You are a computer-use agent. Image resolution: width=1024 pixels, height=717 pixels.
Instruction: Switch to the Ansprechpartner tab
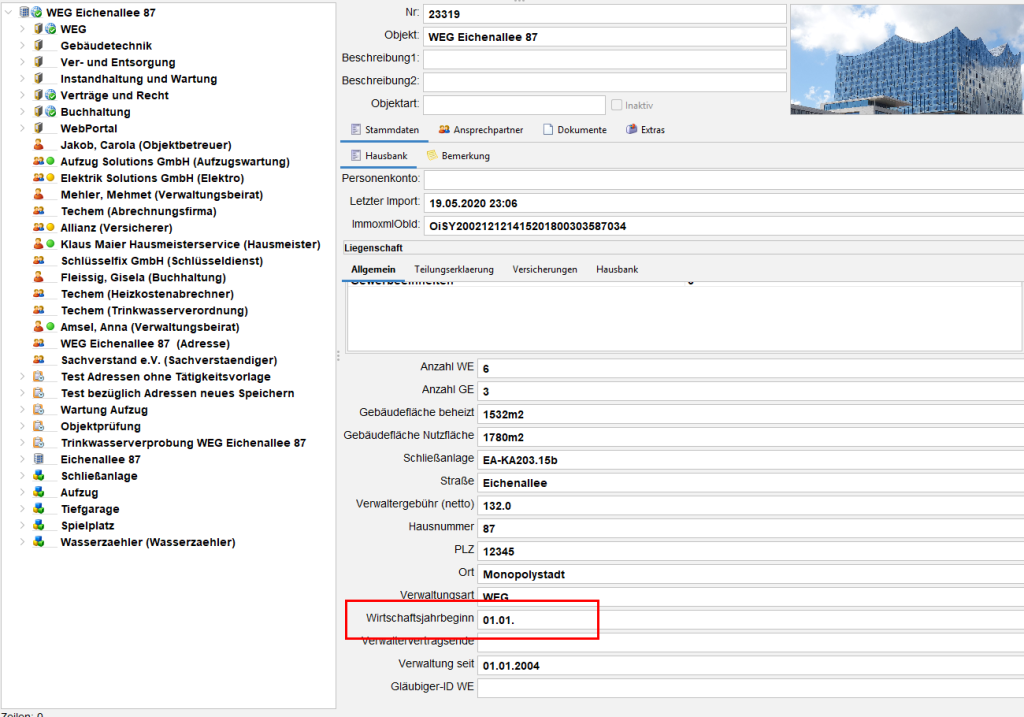point(480,130)
